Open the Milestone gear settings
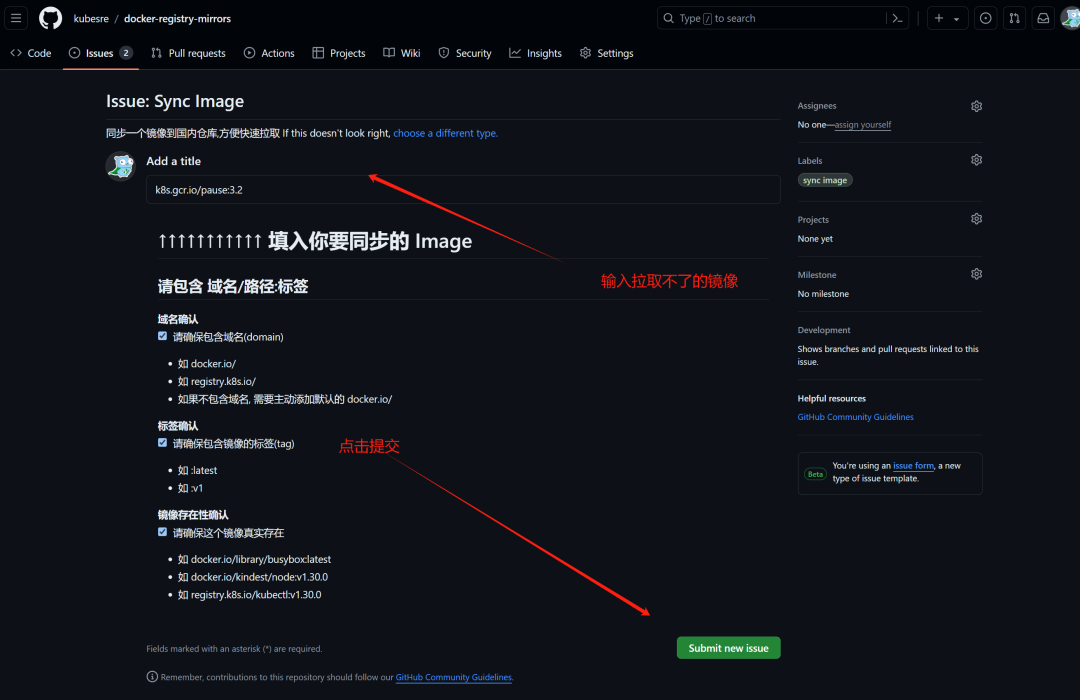Viewport: 1080px width, 700px height. click(x=976, y=274)
